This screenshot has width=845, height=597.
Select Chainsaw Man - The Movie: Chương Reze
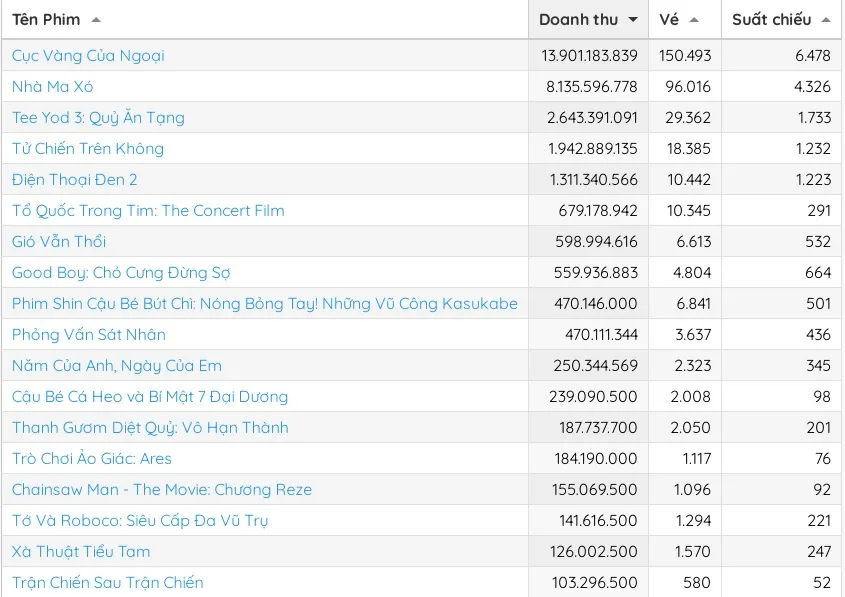coord(162,490)
